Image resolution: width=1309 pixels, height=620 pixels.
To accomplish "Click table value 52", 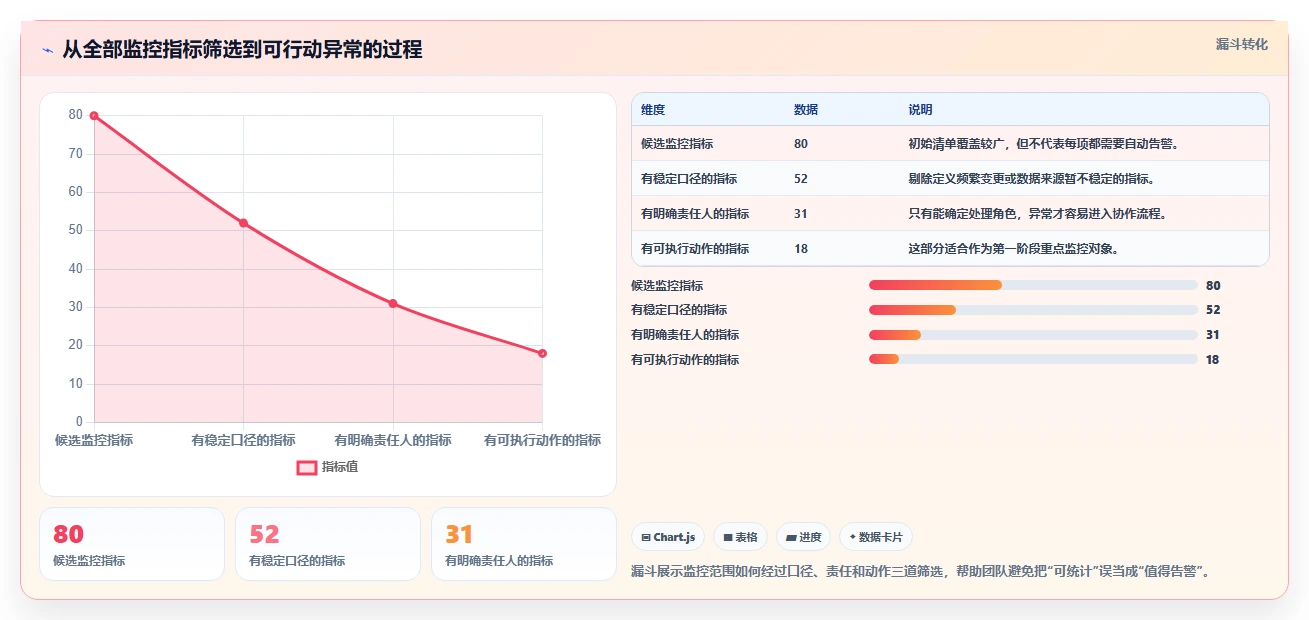I will [x=801, y=179].
